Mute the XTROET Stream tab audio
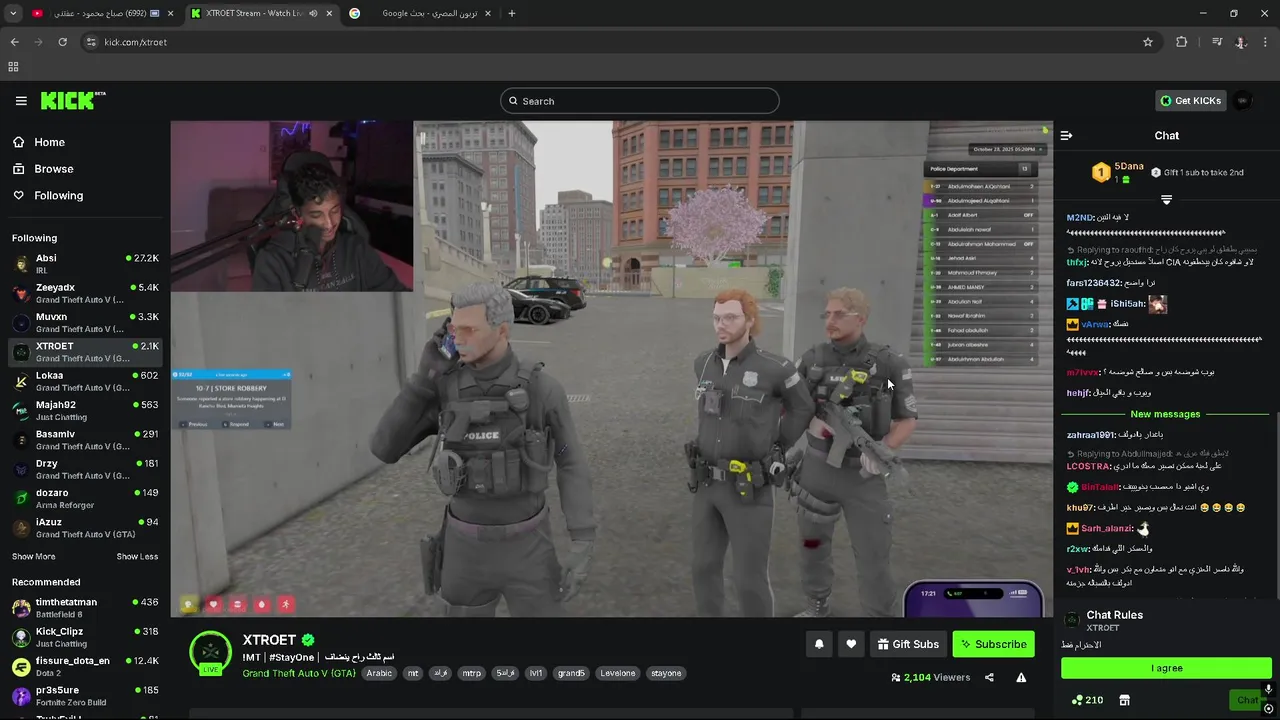Screen dimensions: 1280x720 [313, 14]
